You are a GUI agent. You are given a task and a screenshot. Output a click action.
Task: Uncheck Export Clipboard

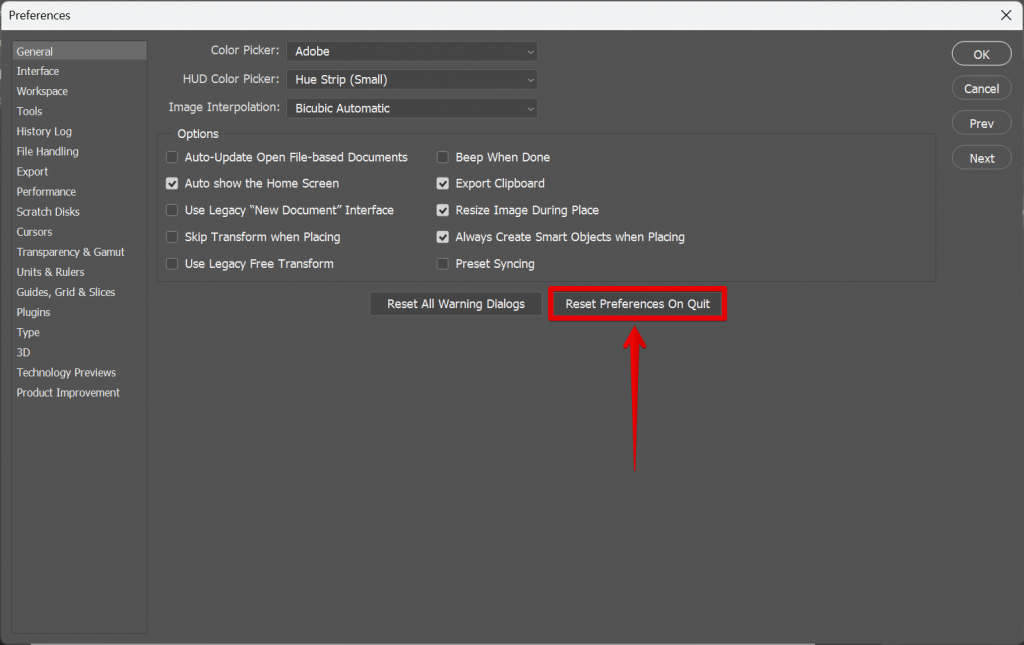pyautogui.click(x=442, y=183)
